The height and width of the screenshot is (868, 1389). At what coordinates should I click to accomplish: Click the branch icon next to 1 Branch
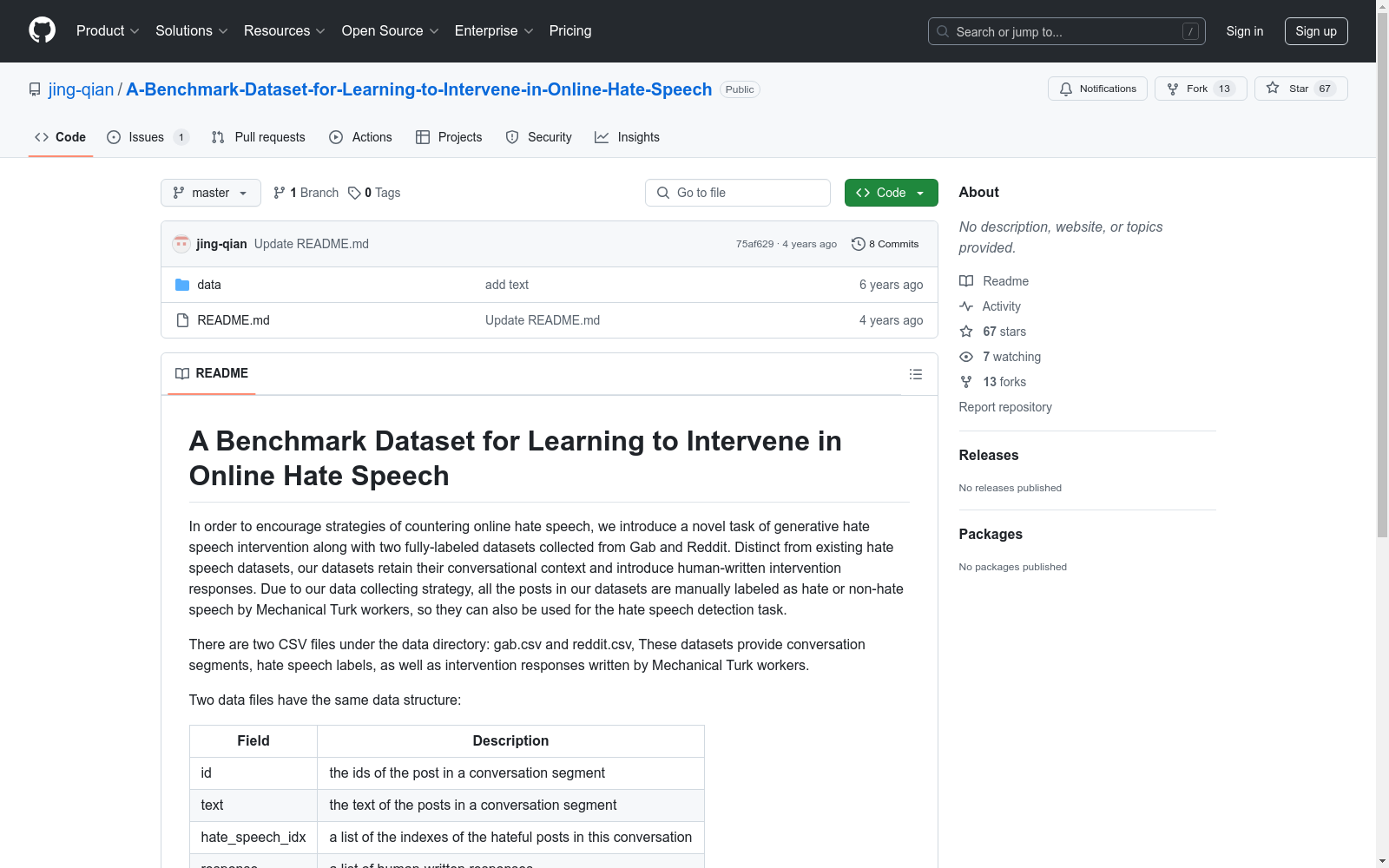(280, 193)
